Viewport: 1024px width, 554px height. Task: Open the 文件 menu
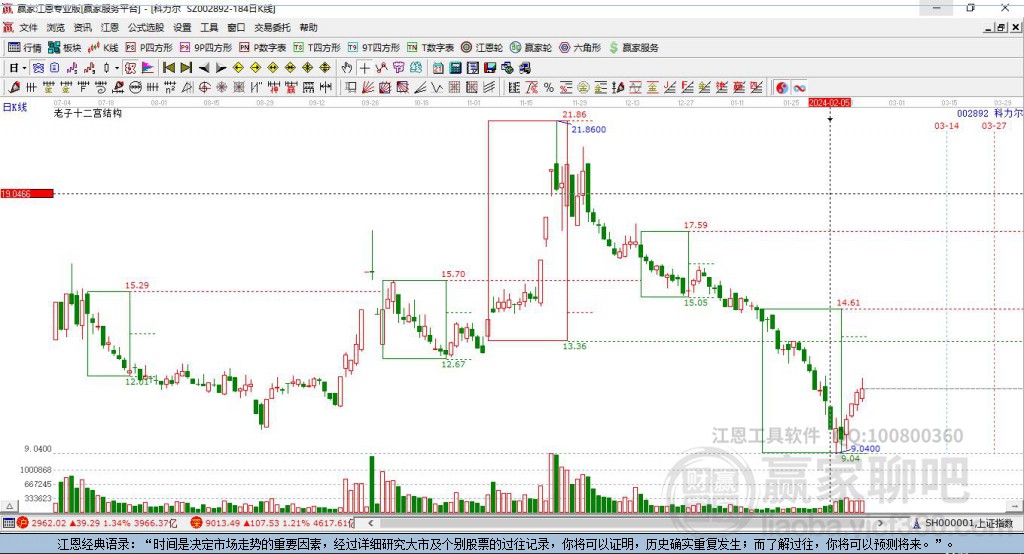coord(28,27)
